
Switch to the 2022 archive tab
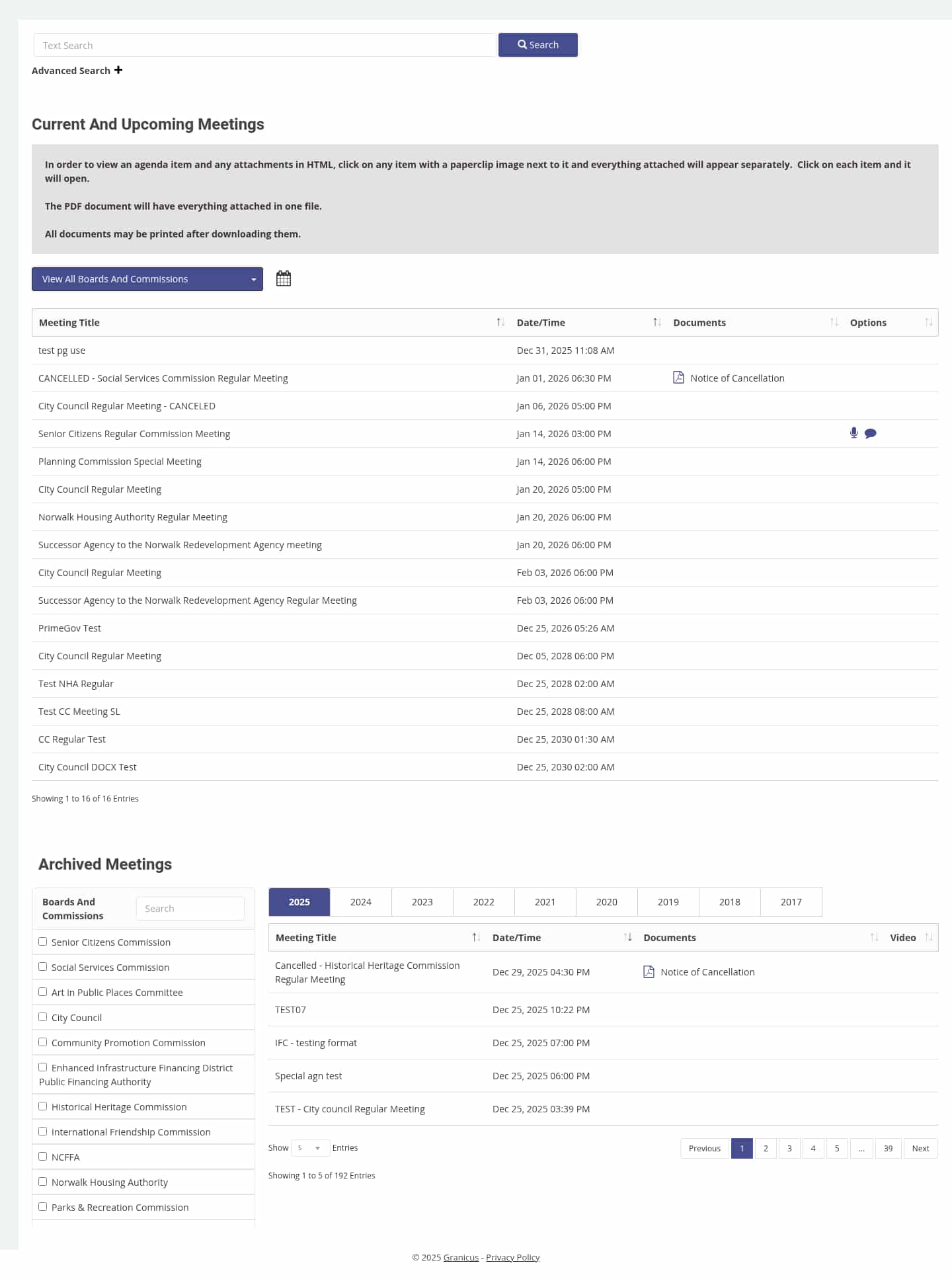(484, 902)
